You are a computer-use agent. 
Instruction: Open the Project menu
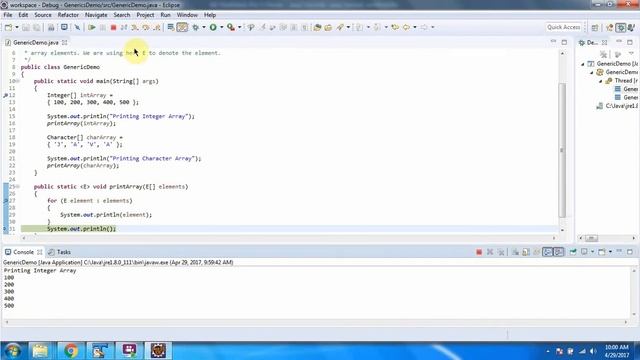145,15
